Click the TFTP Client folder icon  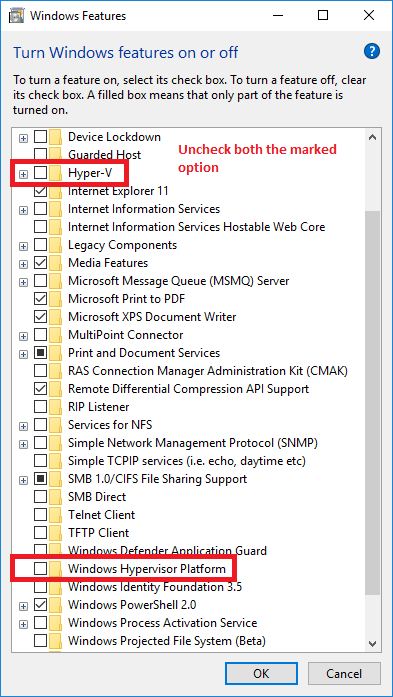click(56, 533)
